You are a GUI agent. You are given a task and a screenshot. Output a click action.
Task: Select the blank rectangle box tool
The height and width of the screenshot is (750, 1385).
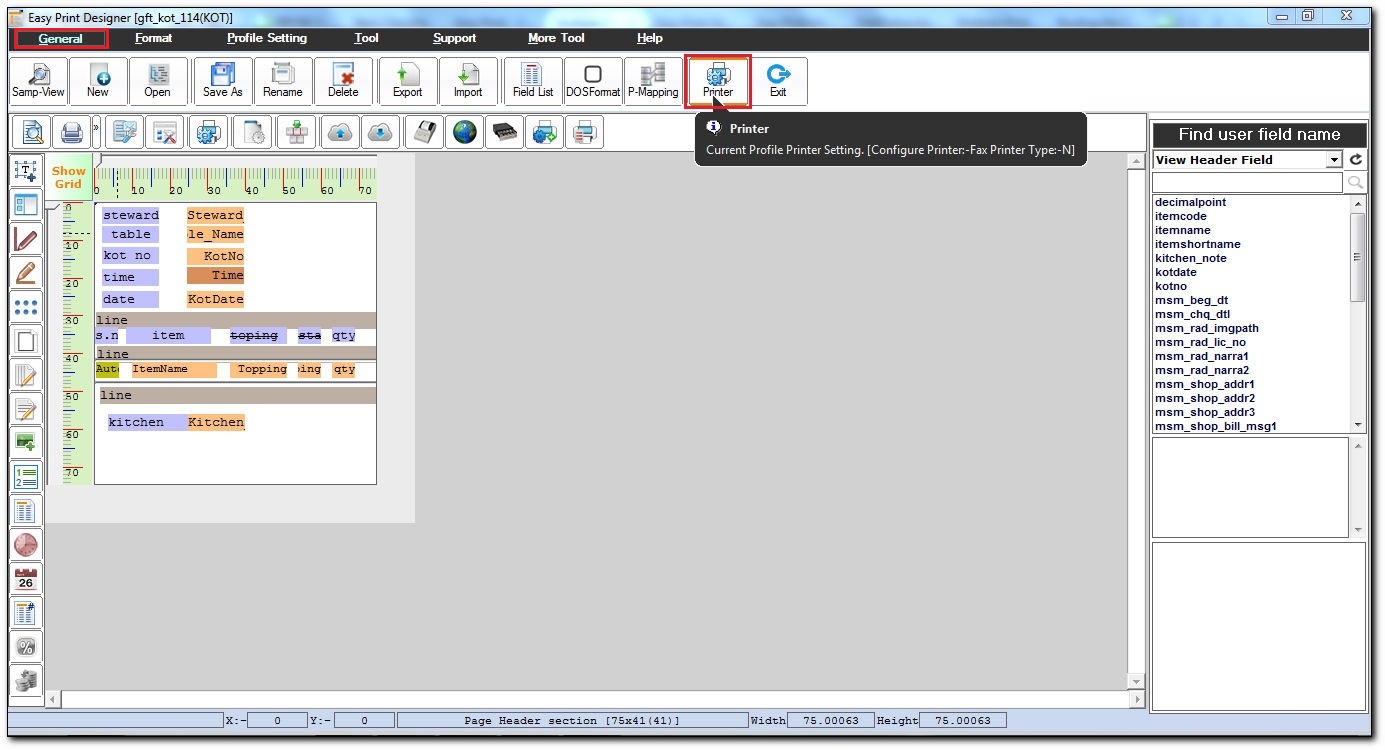coord(26,341)
